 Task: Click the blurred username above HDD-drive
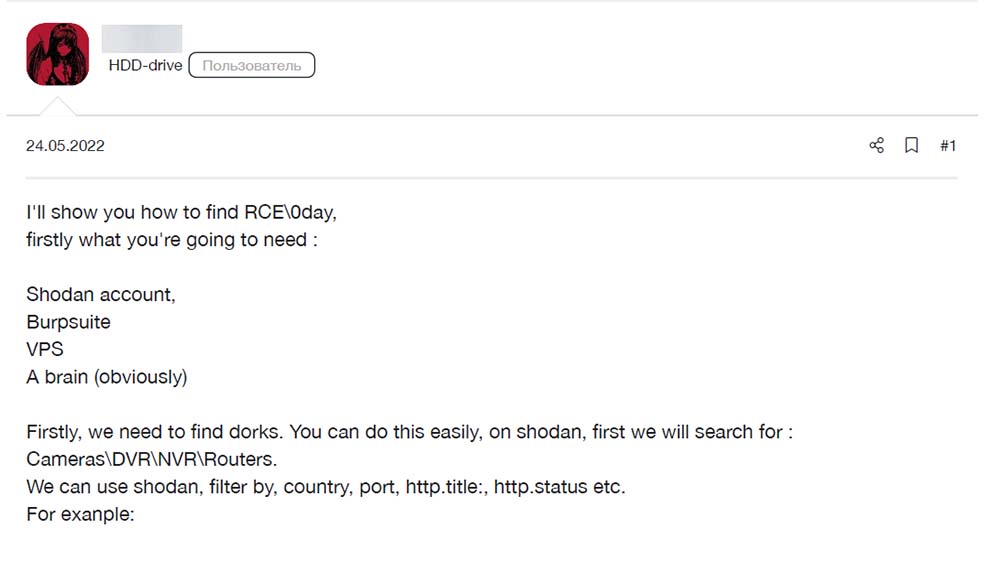(x=142, y=39)
